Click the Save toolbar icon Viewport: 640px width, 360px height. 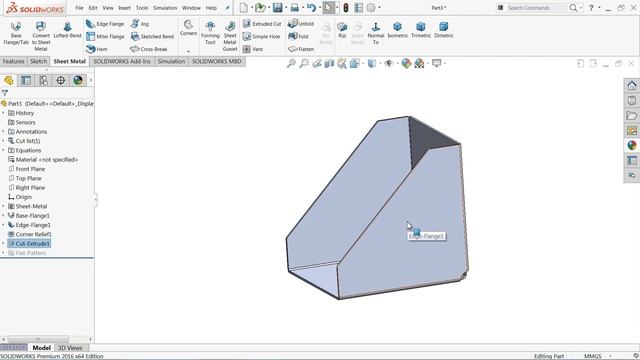click(x=278, y=7)
